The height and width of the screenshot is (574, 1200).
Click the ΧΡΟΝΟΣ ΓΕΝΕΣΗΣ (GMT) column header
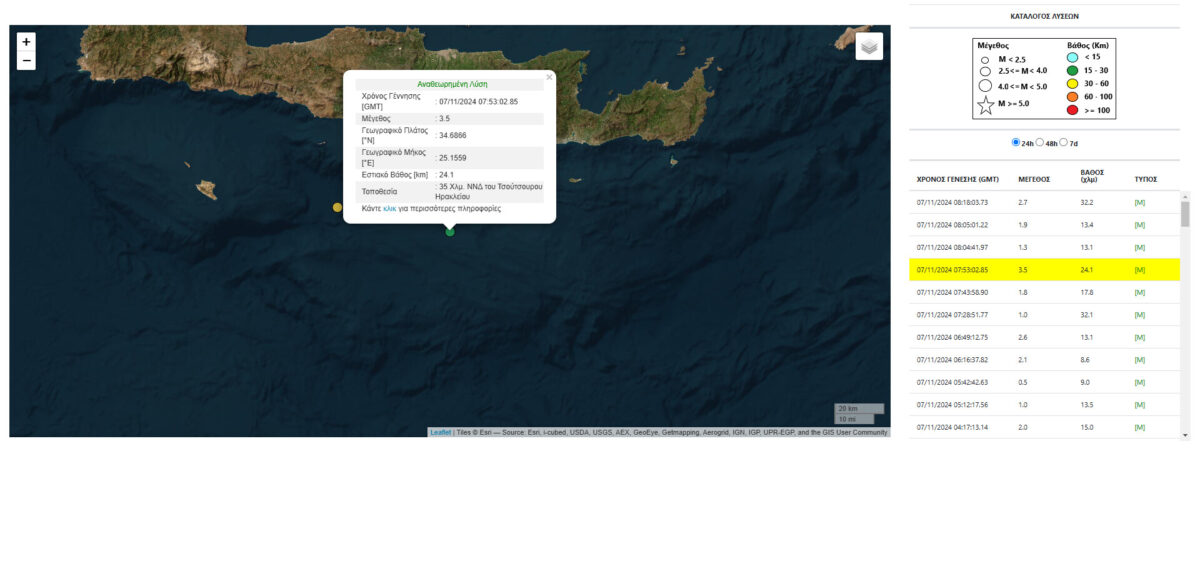[x=957, y=180]
